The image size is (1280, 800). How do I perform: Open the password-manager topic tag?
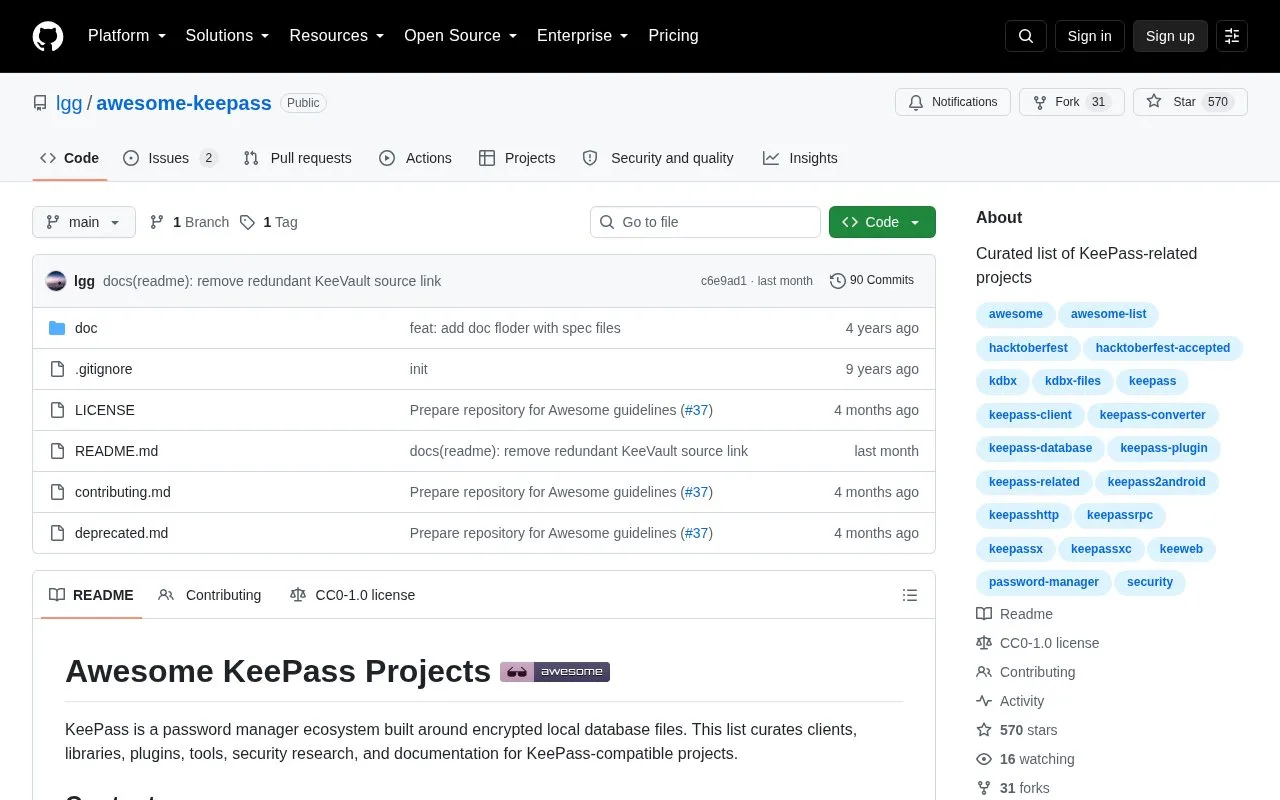click(x=1044, y=582)
